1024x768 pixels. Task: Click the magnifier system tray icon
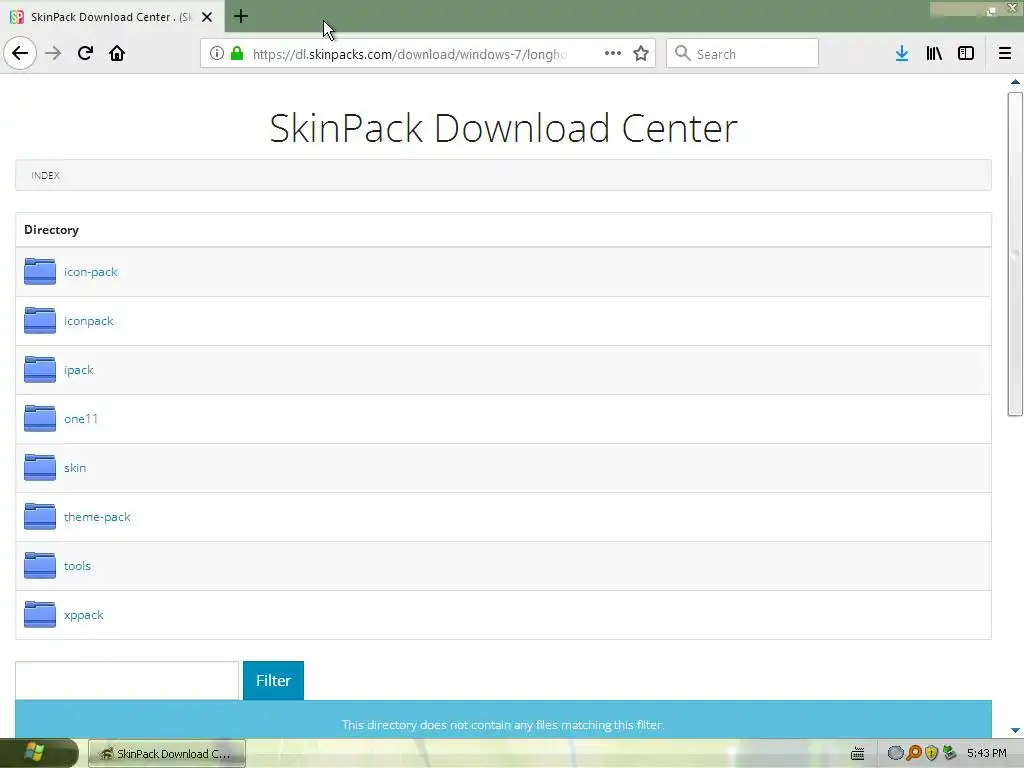click(x=914, y=753)
